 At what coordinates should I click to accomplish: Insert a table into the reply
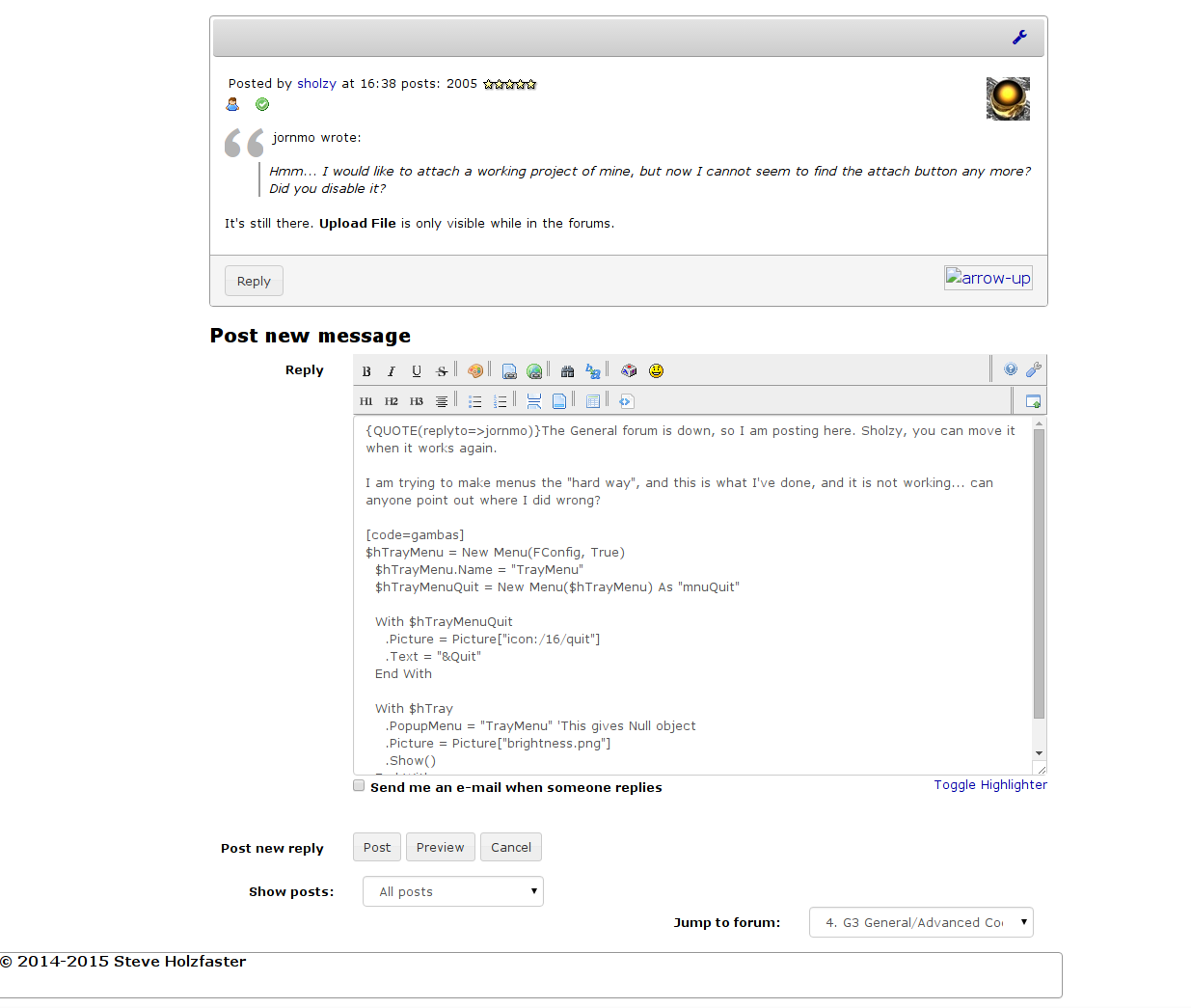[x=593, y=401]
